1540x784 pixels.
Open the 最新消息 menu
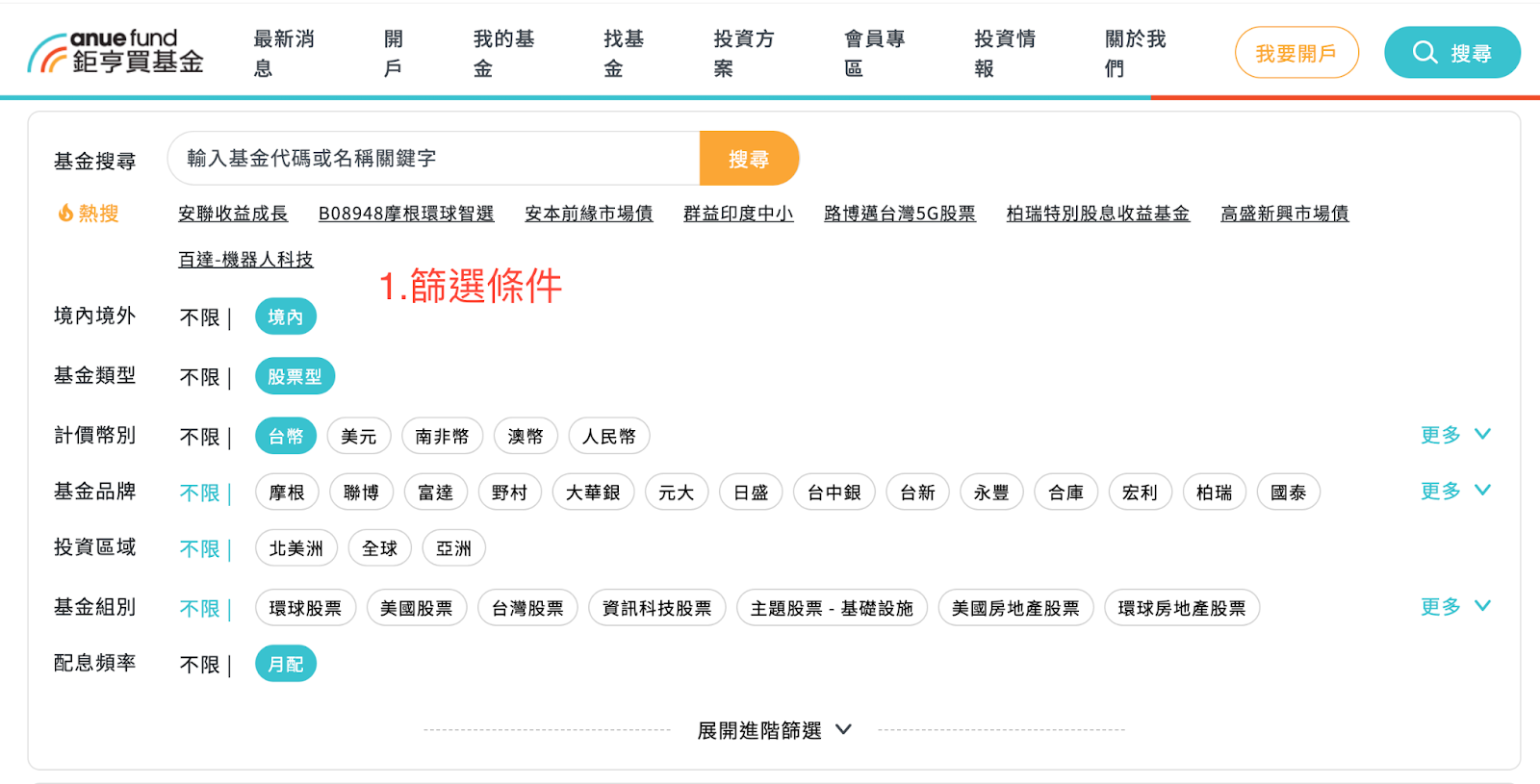284,53
